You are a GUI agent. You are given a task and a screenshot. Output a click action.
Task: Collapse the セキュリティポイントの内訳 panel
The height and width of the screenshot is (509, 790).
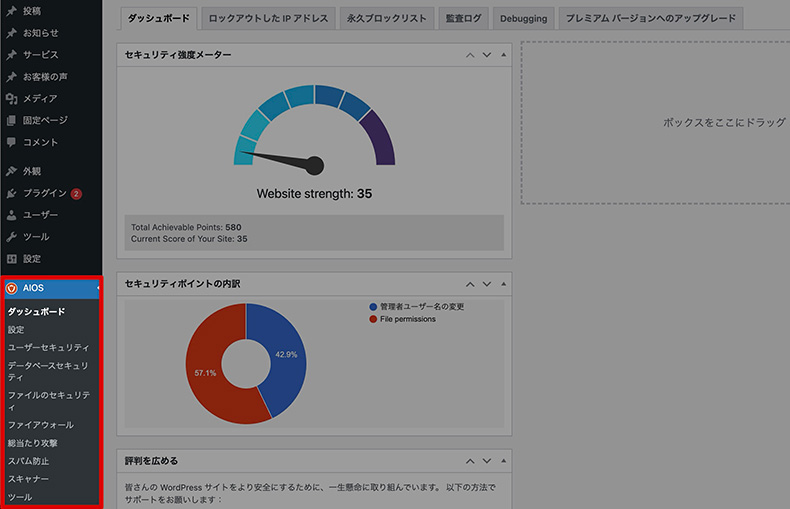[503, 284]
